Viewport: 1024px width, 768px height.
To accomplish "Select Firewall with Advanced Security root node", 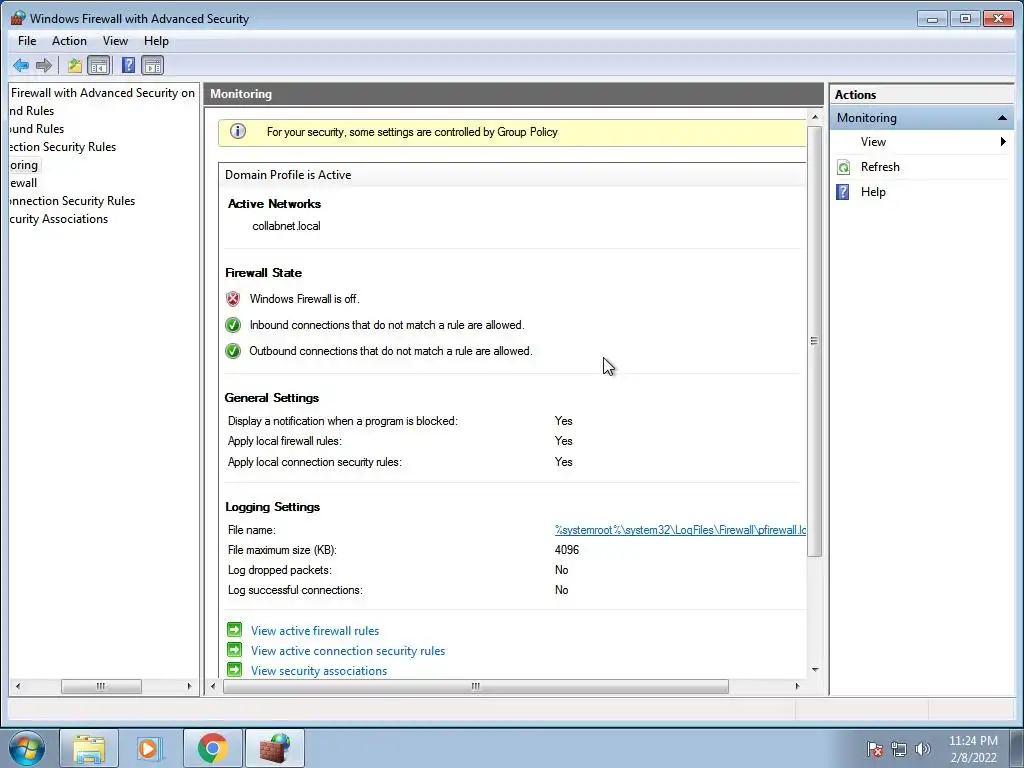I will [x=103, y=93].
